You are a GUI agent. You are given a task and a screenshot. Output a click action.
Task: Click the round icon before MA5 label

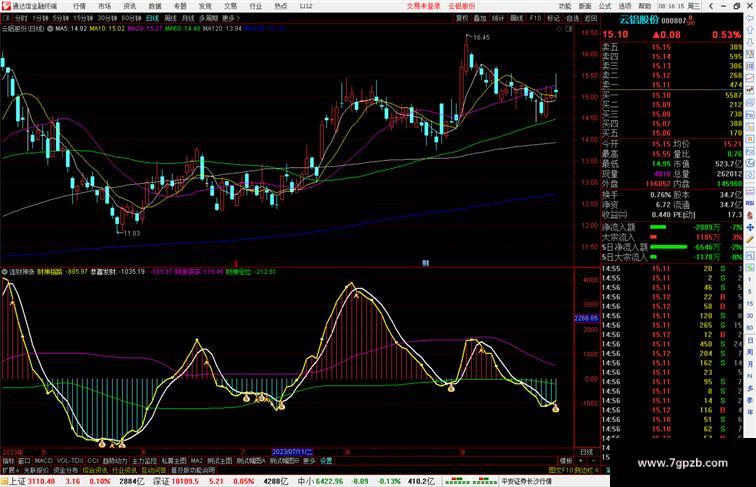[50, 29]
